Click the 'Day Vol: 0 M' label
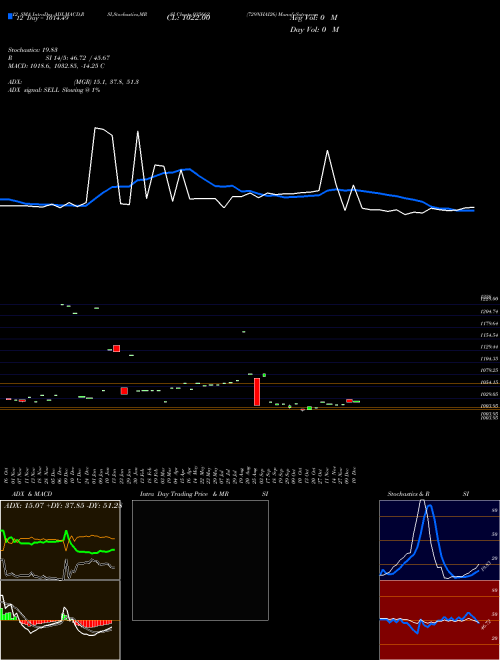The image size is (500, 660). 314,29
